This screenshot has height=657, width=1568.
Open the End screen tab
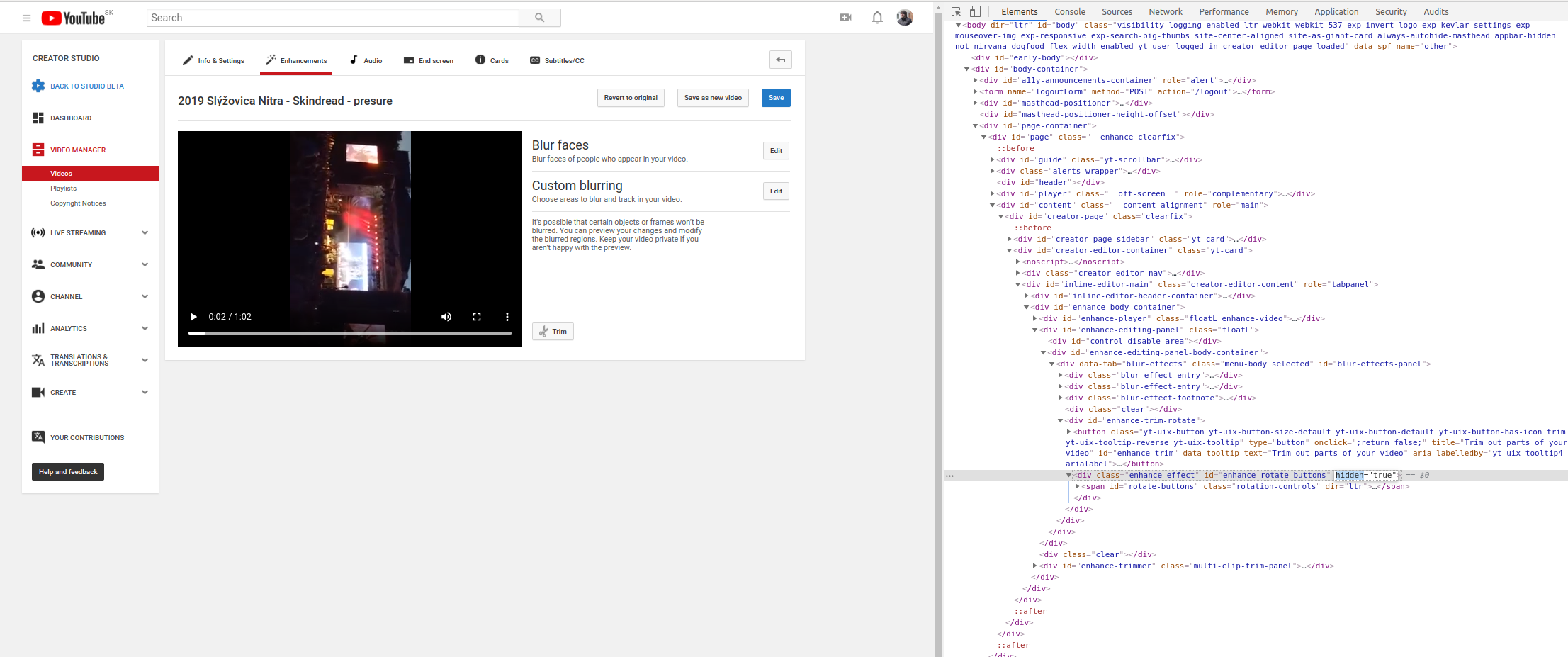[429, 60]
